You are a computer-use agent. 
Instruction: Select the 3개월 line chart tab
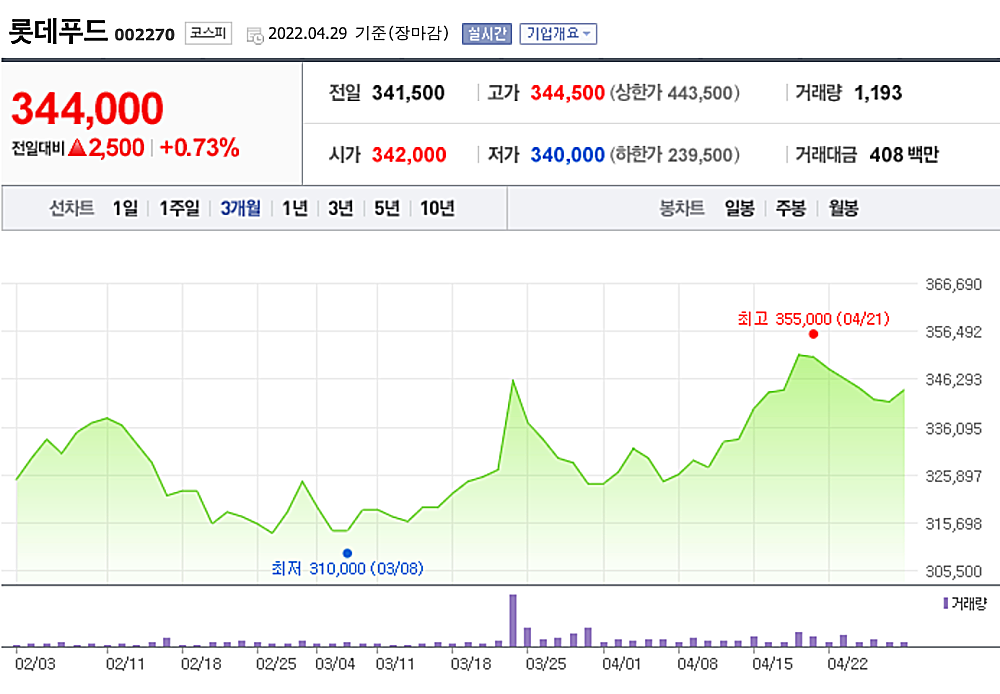[240, 208]
